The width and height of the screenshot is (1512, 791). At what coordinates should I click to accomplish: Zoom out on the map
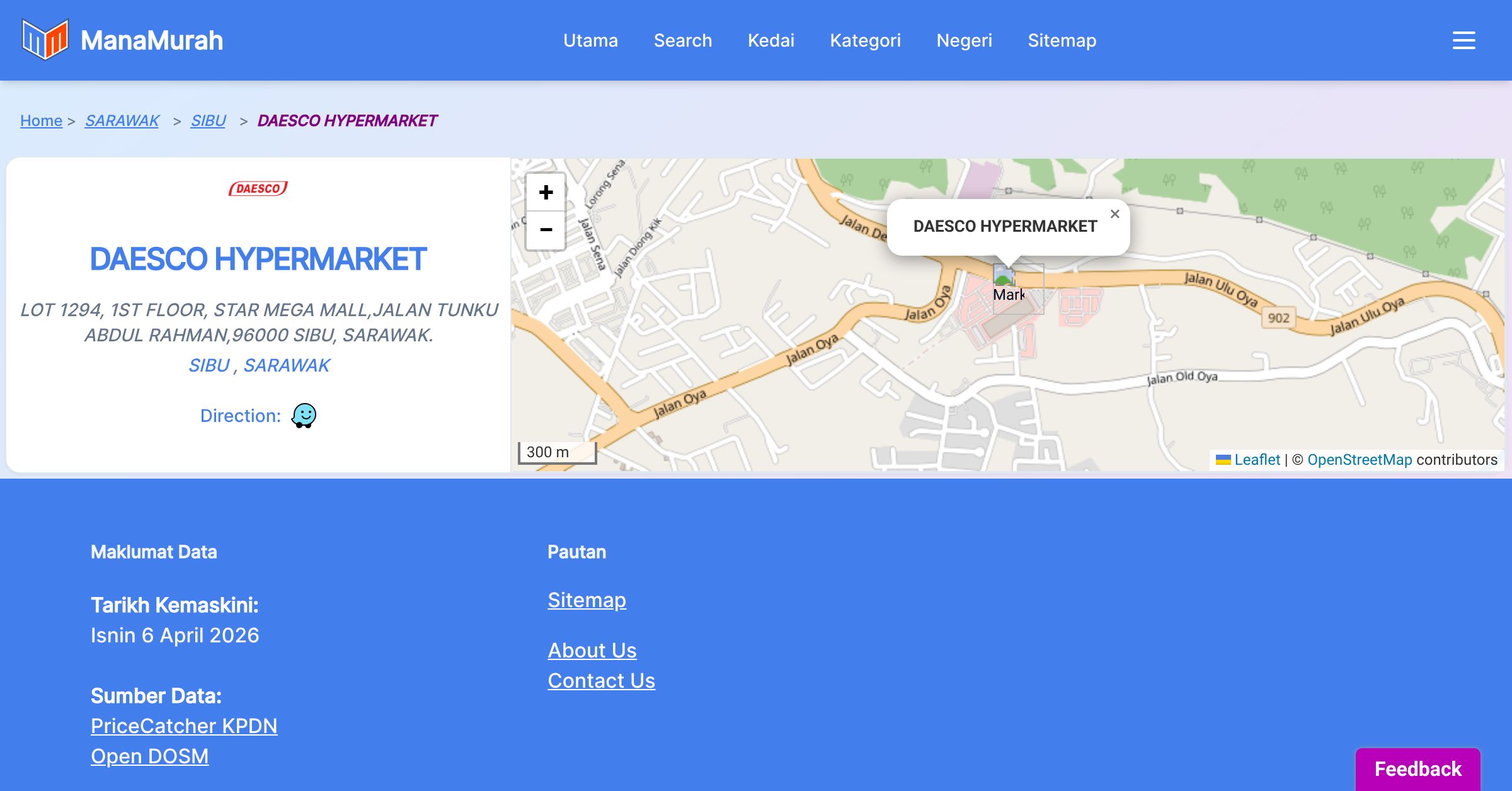coord(546,230)
